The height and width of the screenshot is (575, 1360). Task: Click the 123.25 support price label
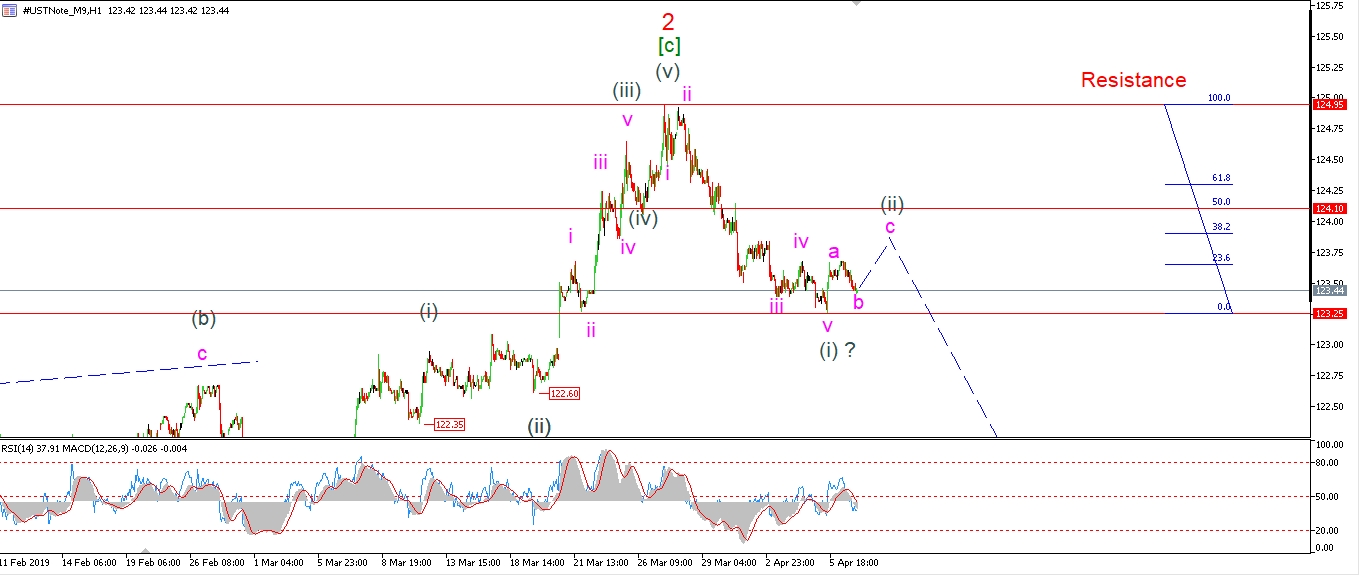point(1327,313)
